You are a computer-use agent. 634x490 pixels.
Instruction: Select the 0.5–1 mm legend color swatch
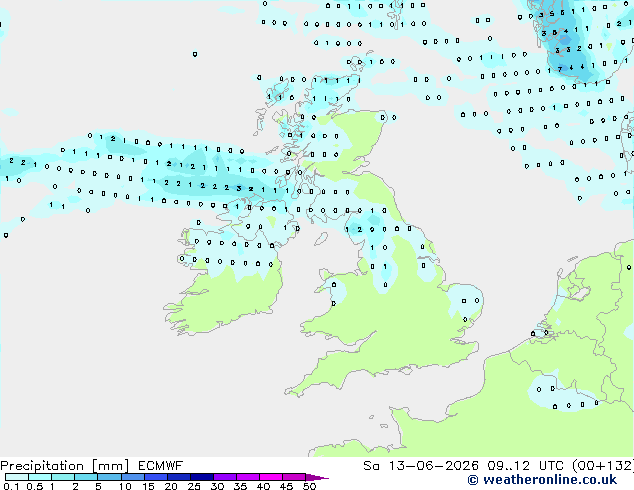[40, 477]
